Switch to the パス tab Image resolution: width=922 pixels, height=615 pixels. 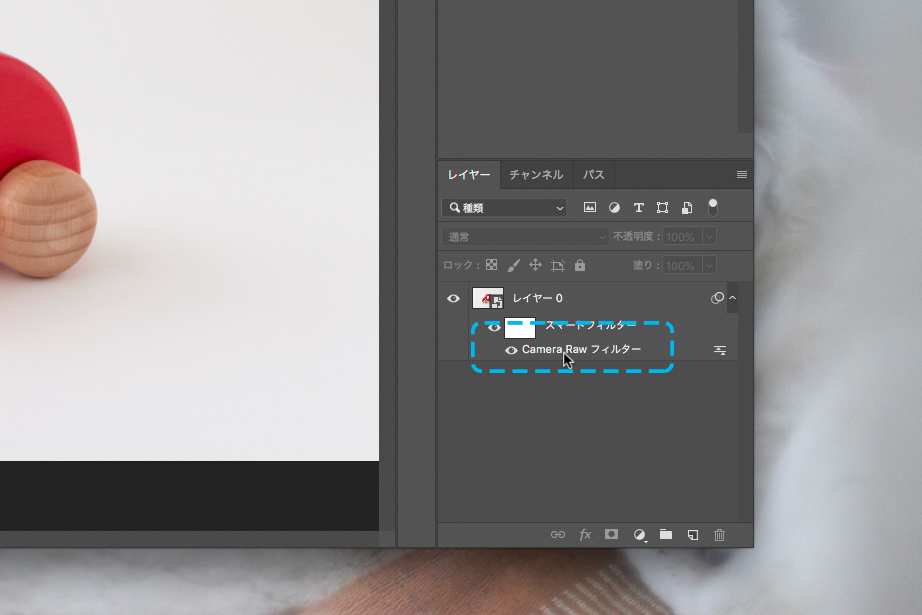[x=594, y=175]
